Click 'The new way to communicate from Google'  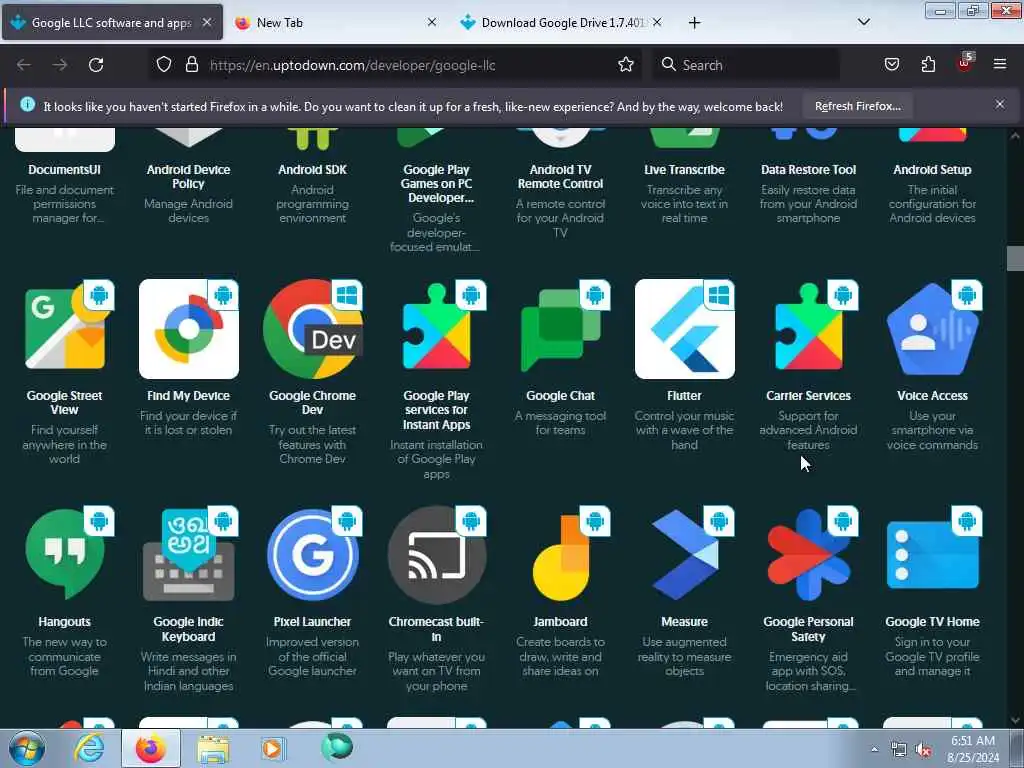(65, 656)
